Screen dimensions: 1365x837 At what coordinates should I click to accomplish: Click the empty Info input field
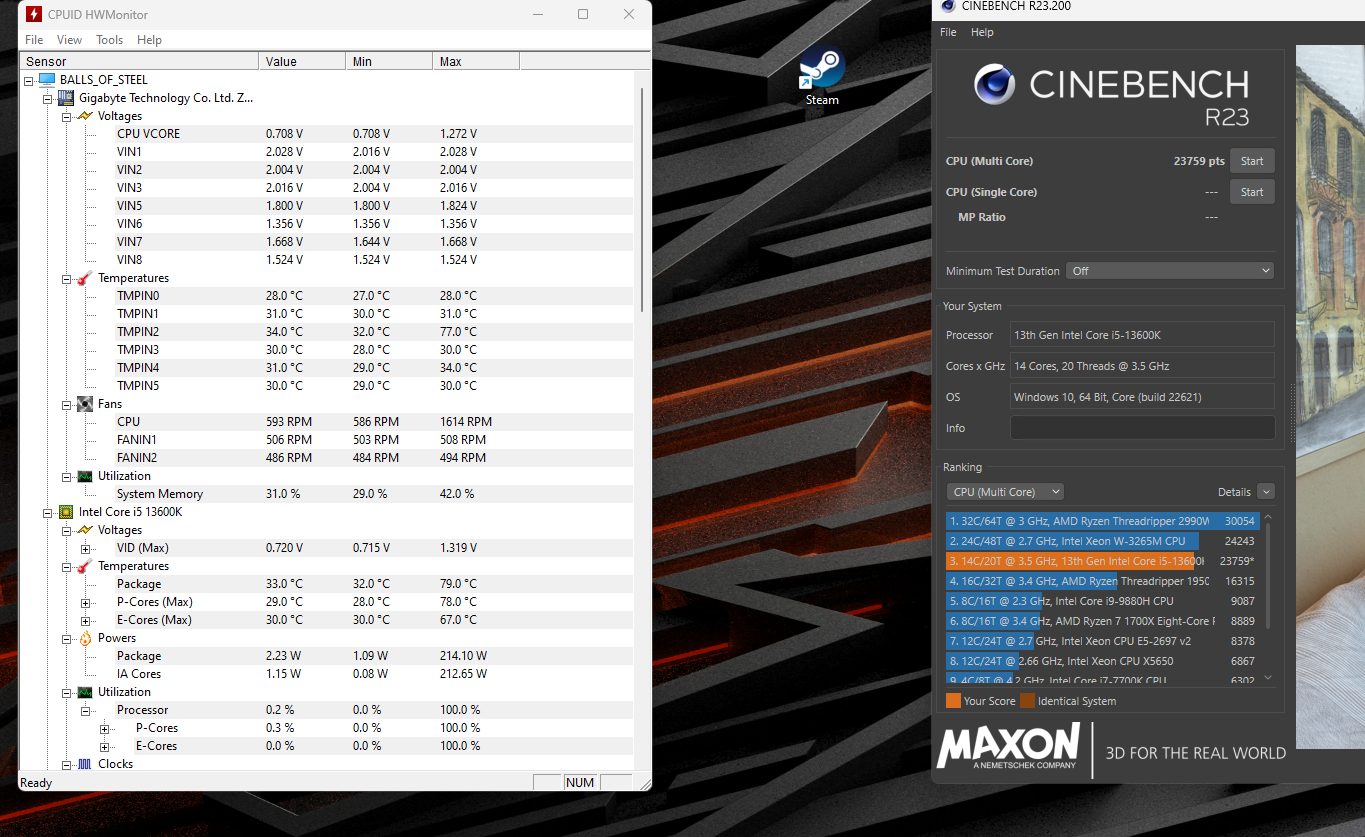click(x=1142, y=428)
